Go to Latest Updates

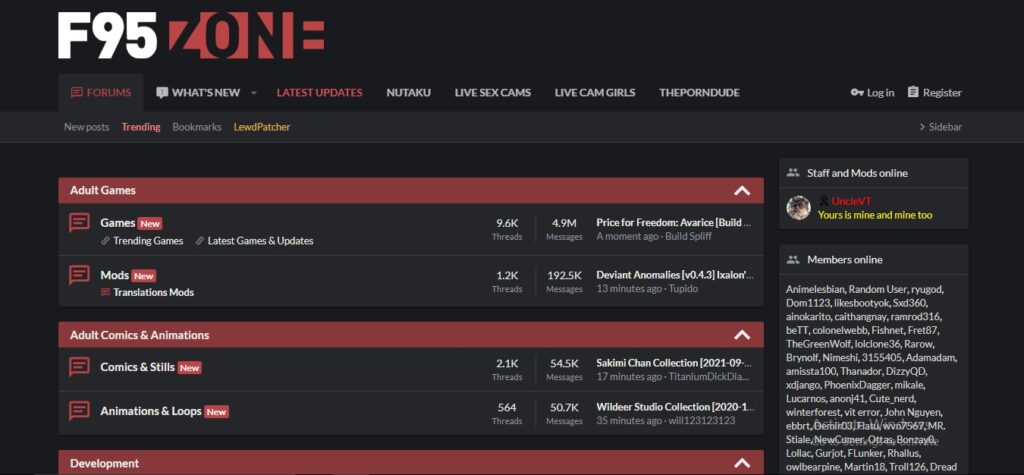[319, 93]
